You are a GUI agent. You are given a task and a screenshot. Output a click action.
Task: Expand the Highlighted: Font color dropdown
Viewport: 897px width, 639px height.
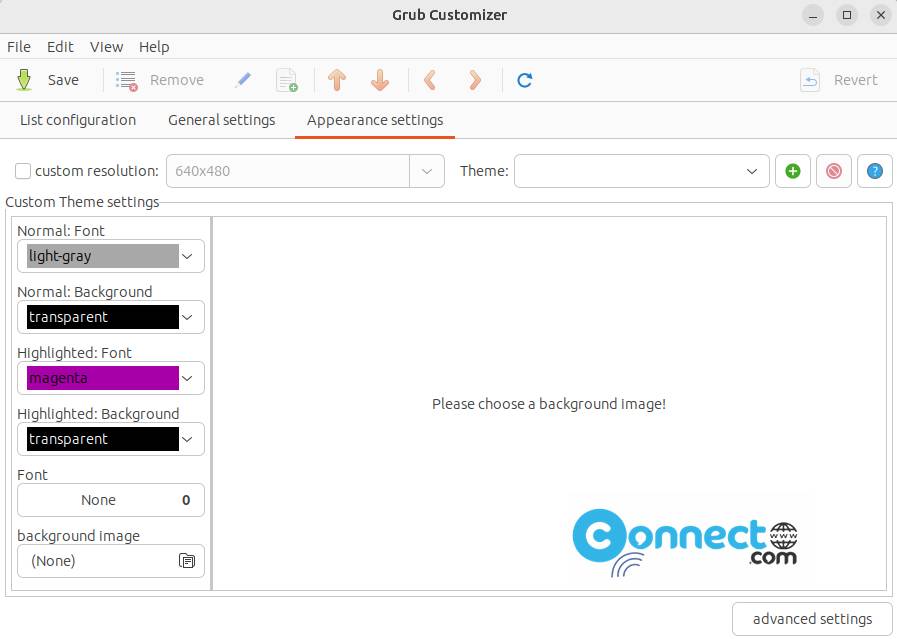(187, 378)
